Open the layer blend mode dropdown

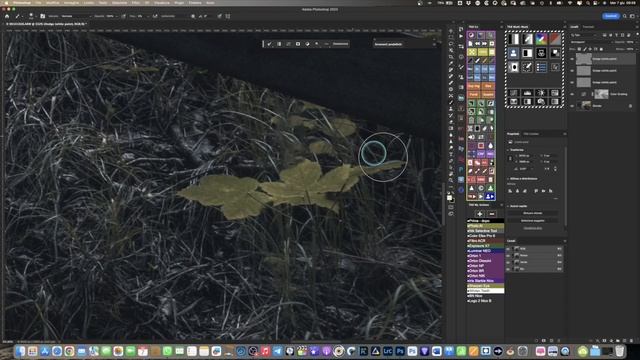tap(591, 42)
